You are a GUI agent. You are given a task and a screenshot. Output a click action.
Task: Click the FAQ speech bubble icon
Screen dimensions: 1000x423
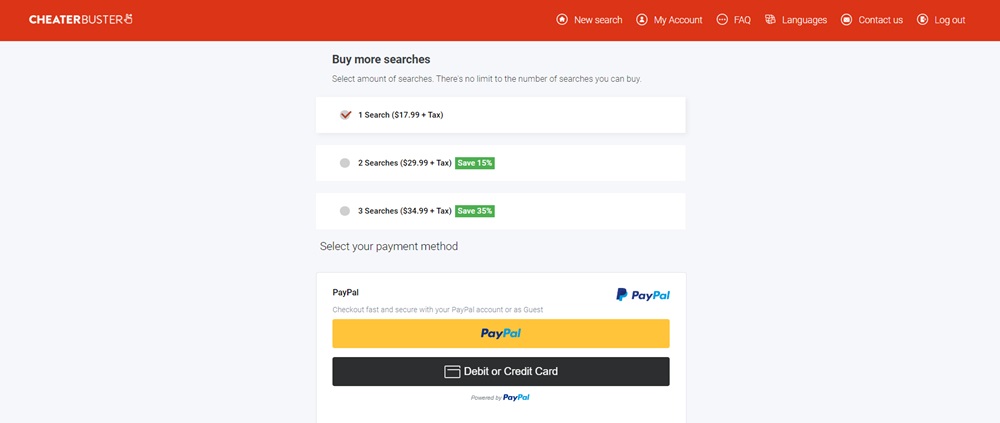pyautogui.click(x=722, y=20)
